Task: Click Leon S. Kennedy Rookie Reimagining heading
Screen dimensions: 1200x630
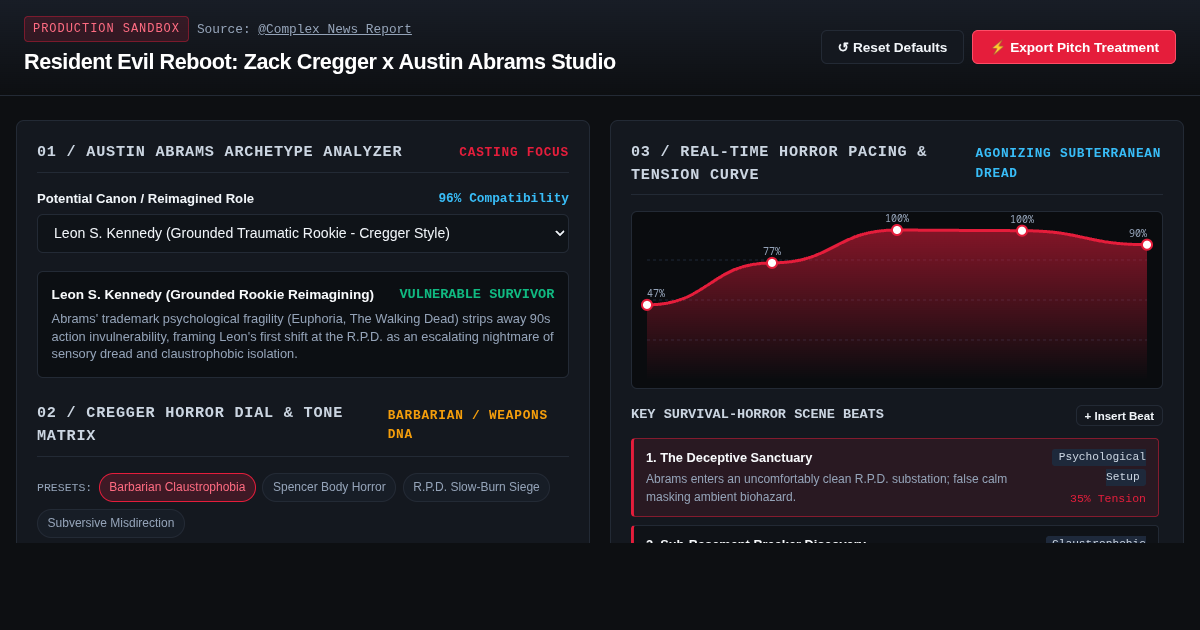Action: (x=213, y=294)
